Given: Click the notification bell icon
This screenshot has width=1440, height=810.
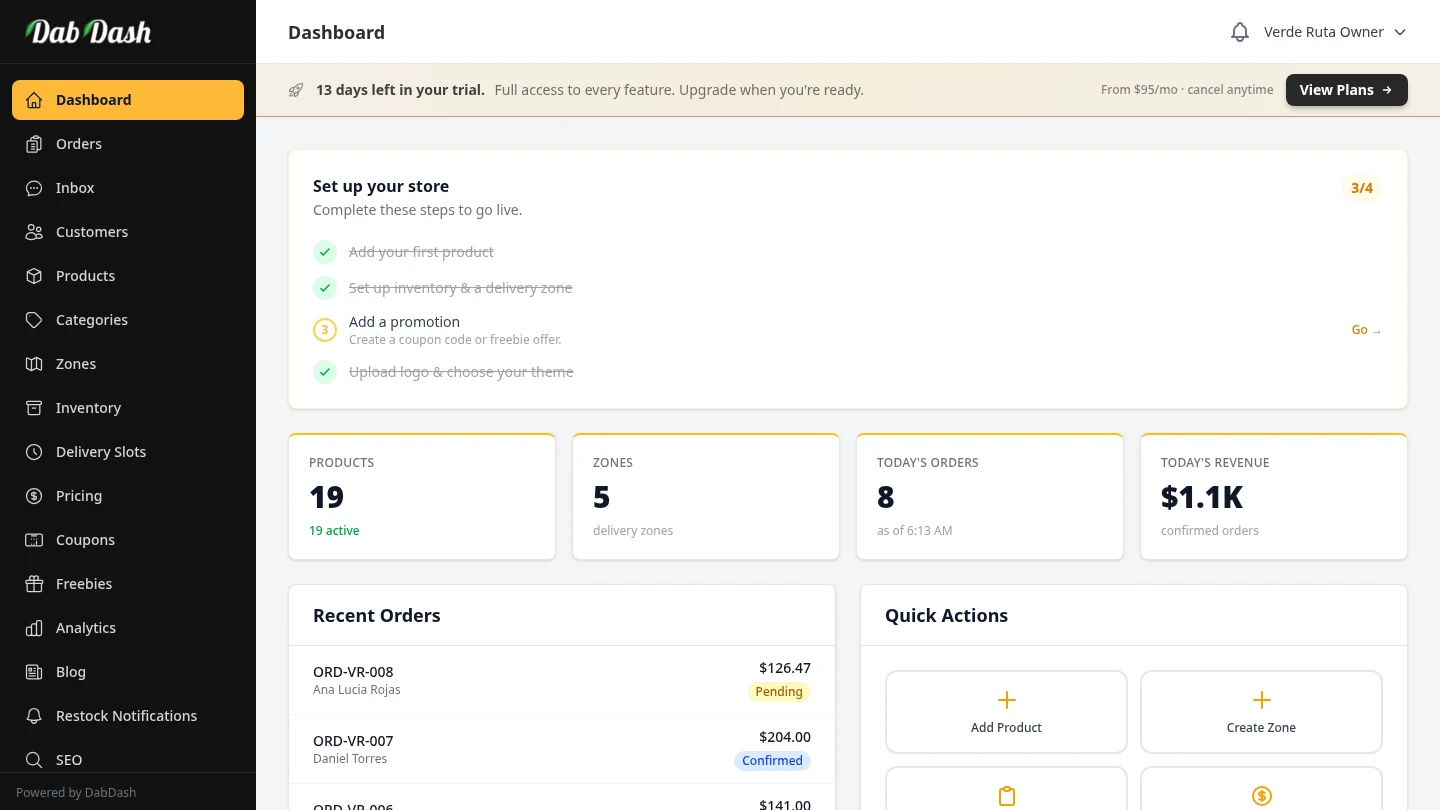Looking at the screenshot, I should click(x=1239, y=31).
